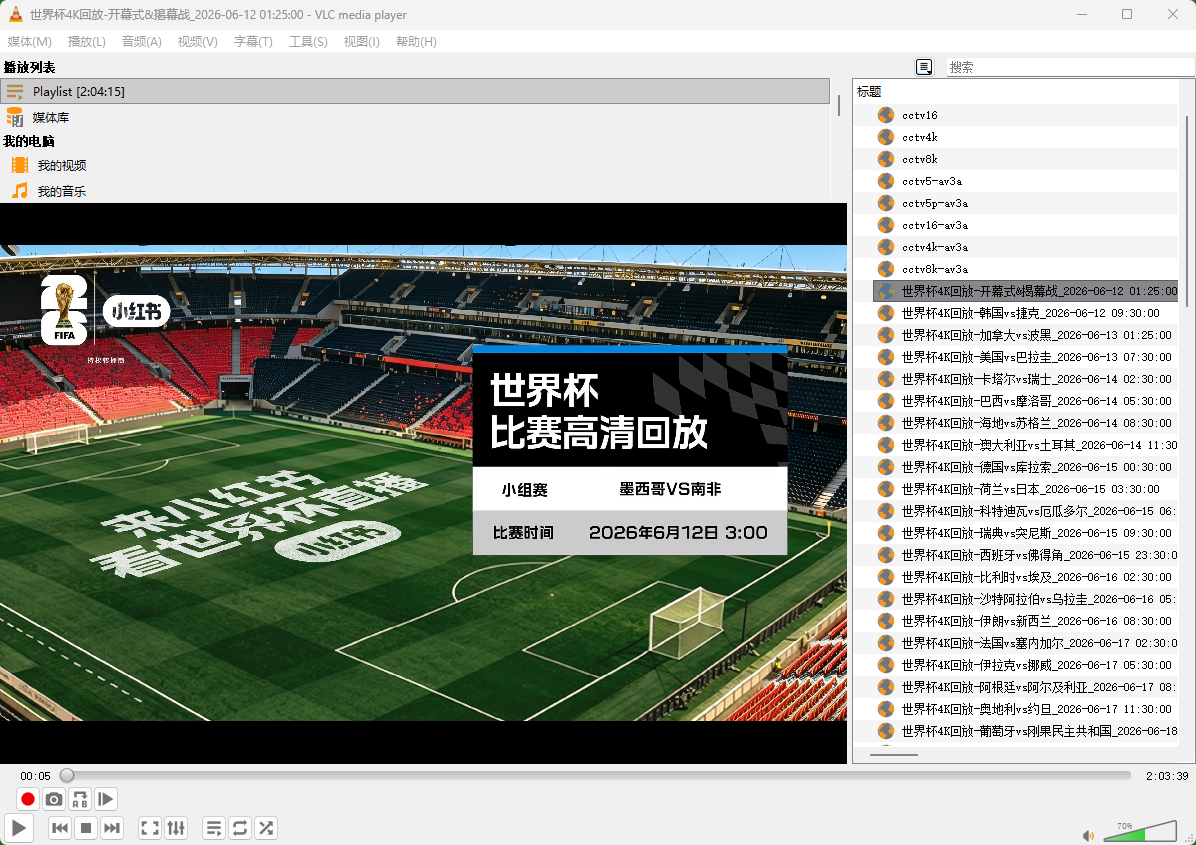Open the 字幕(T) subtitle menu

coord(253,41)
